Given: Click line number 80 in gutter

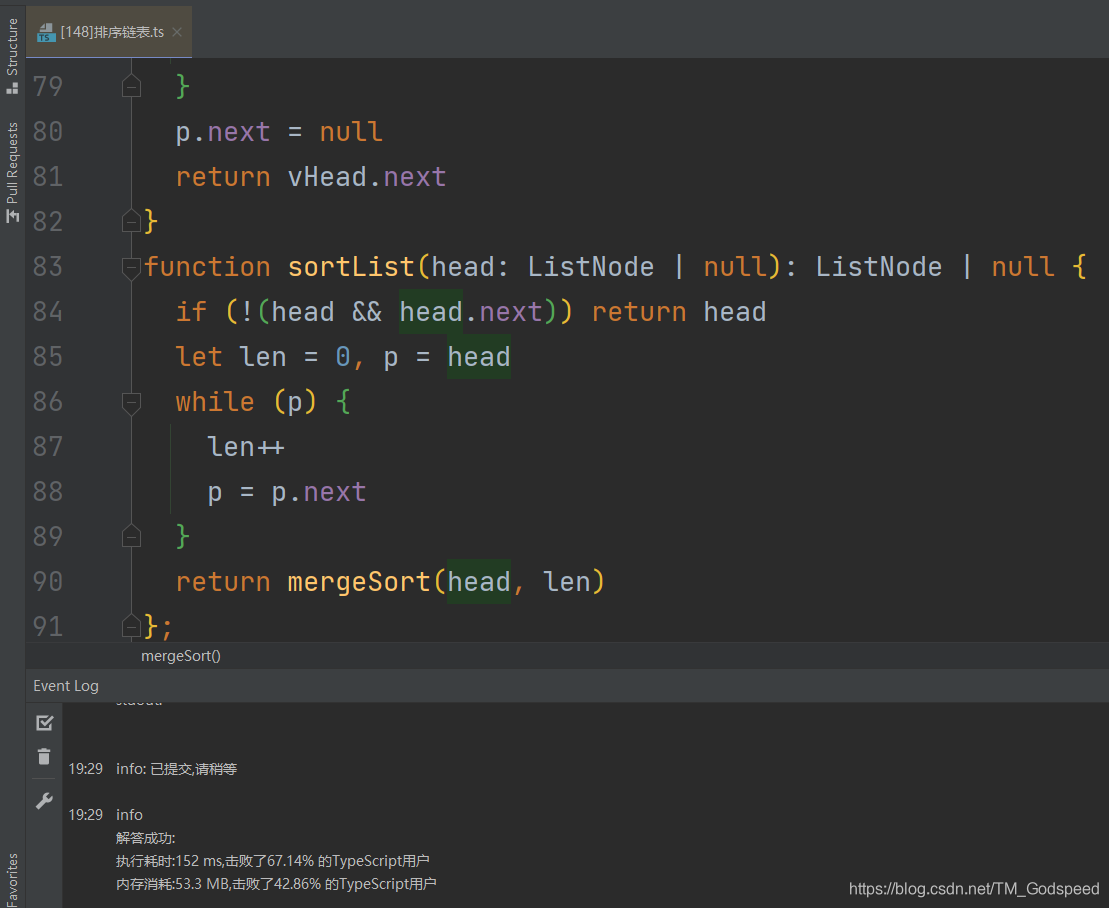Looking at the screenshot, I should [47, 132].
